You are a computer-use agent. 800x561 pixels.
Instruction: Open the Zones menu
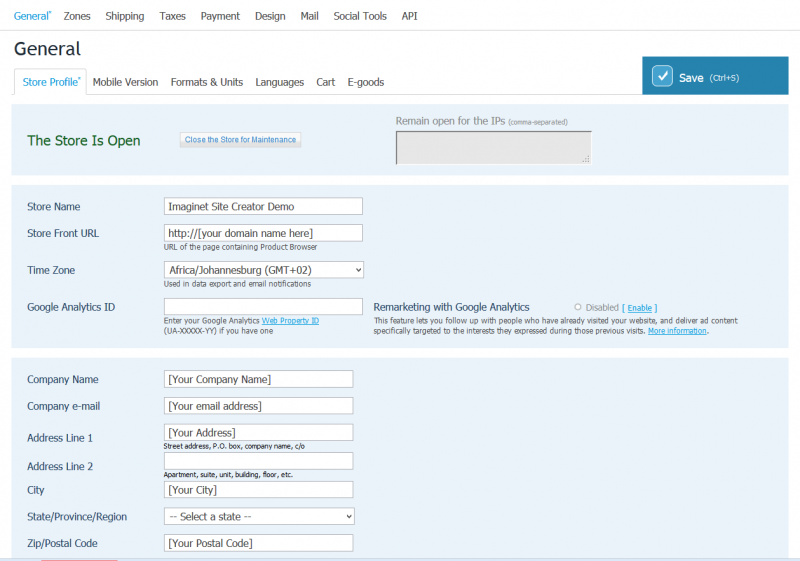point(77,16)
